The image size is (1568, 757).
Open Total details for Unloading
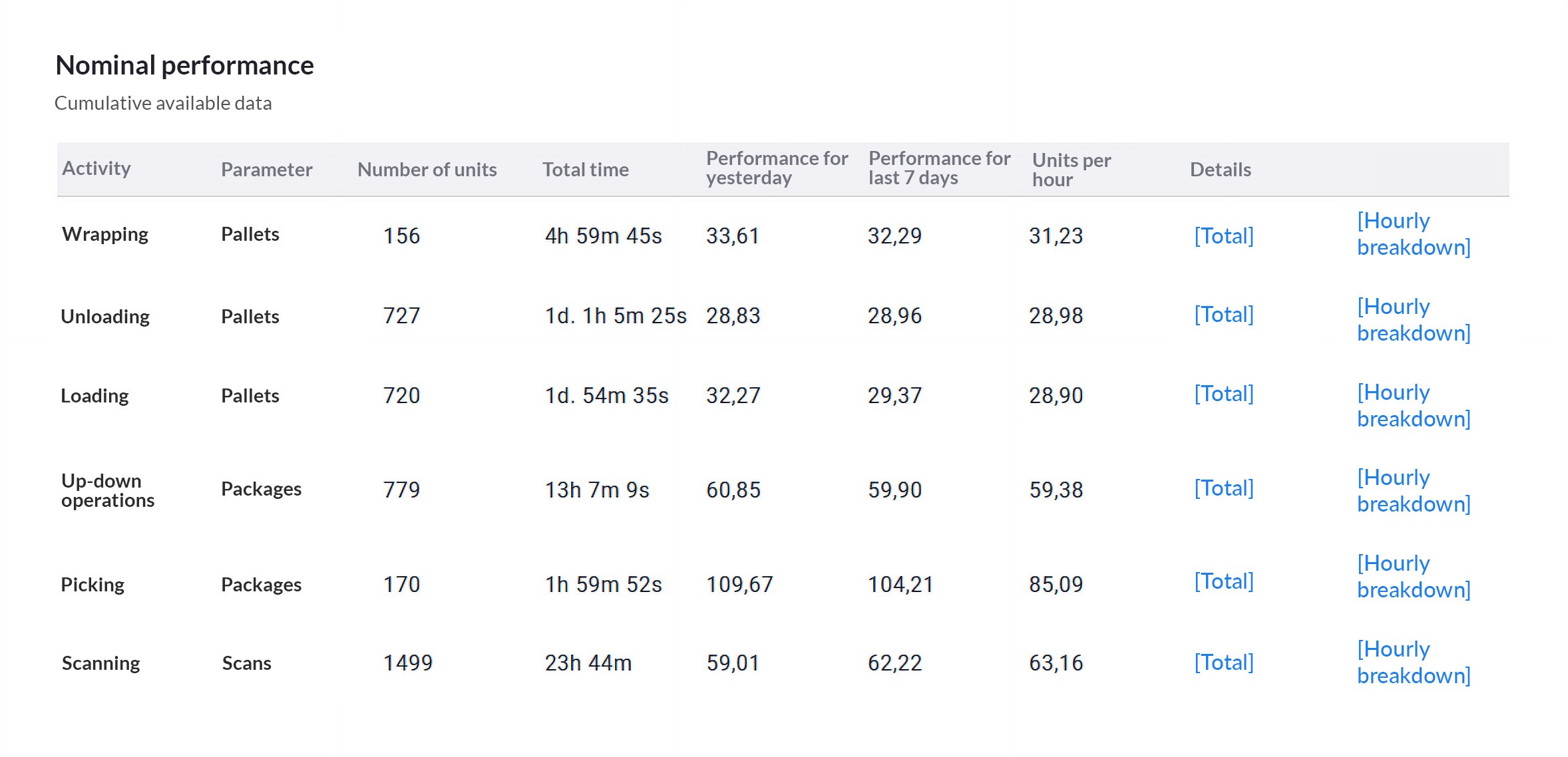(x=1223, y=315)
